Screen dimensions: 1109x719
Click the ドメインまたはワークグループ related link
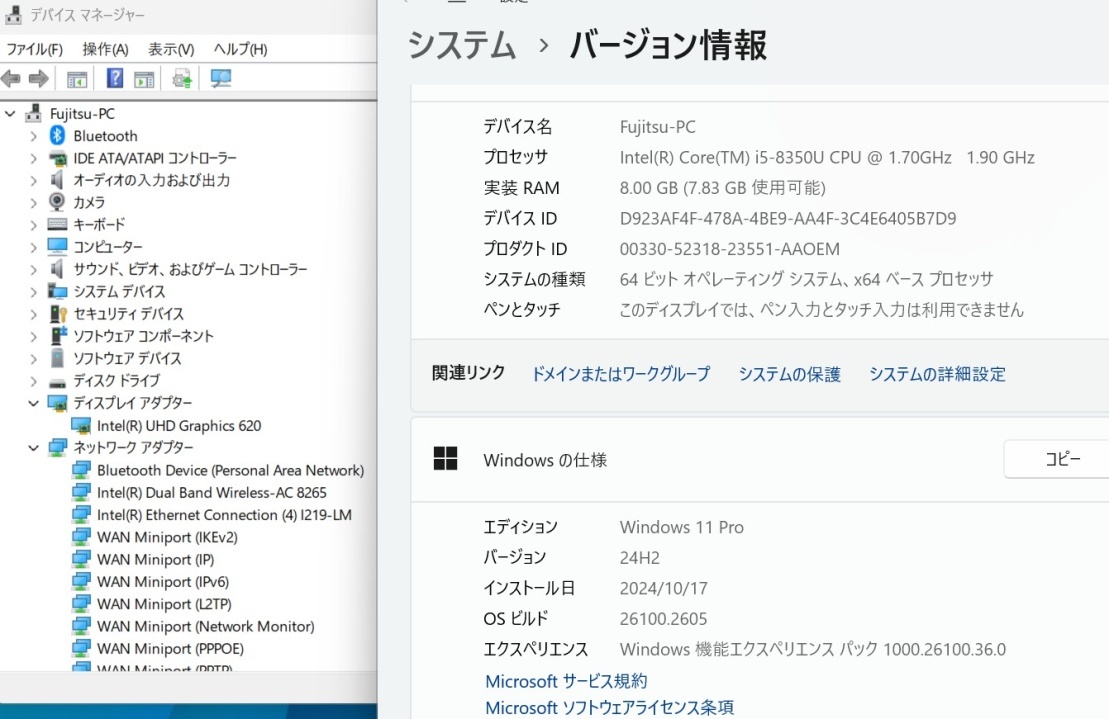[x=620, y=374]
